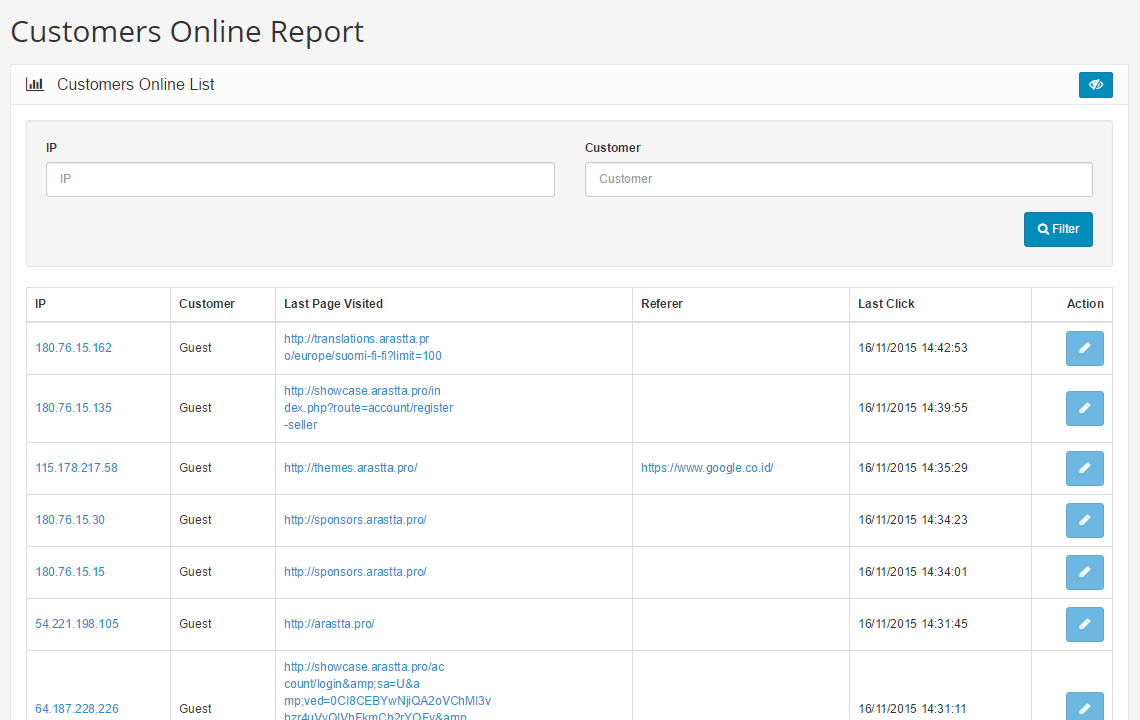Click the edit pencil for IP 180.76.15.162

pos(1084,348)
